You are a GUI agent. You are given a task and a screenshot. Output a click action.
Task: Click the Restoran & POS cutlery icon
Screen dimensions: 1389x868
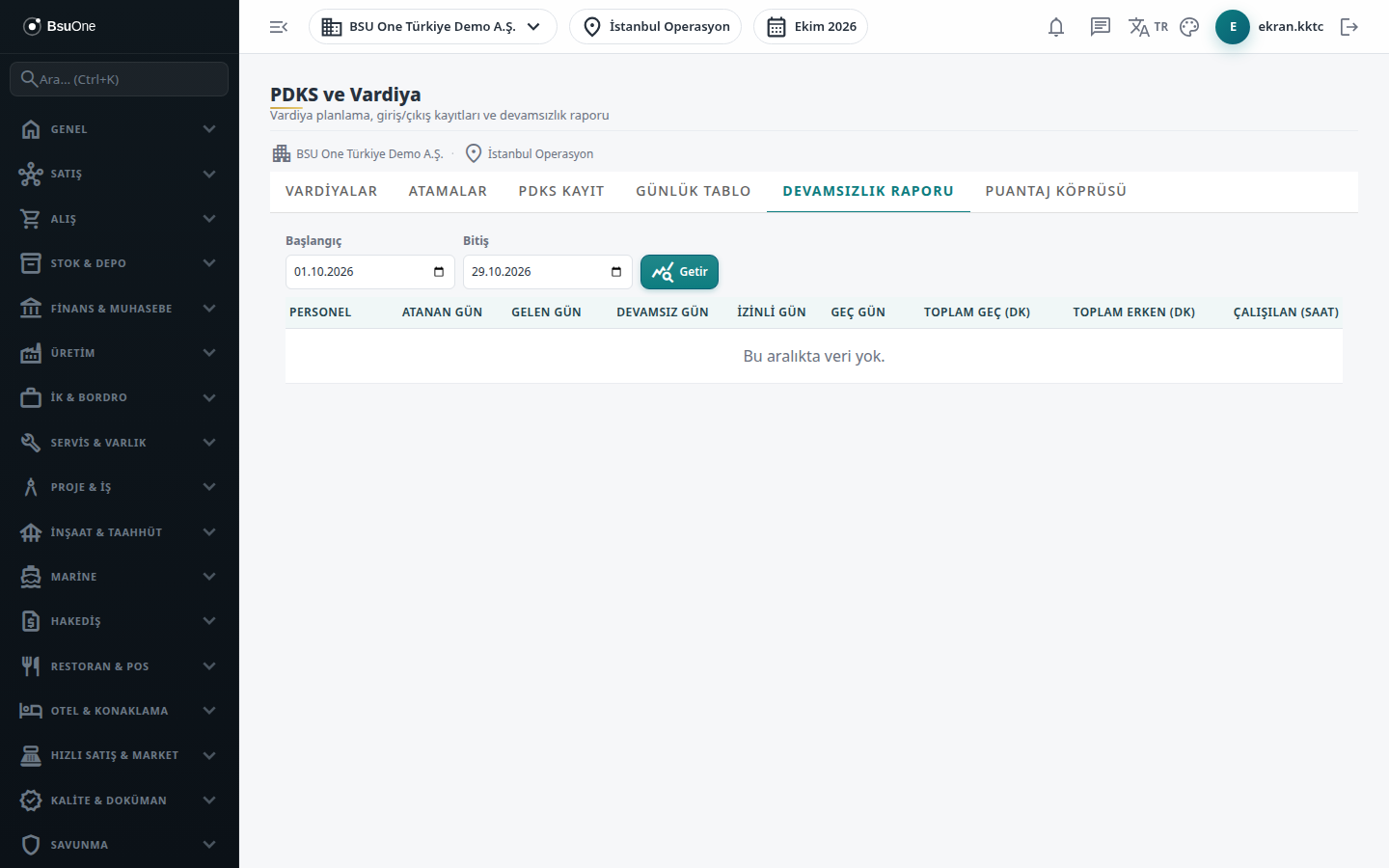31,666
